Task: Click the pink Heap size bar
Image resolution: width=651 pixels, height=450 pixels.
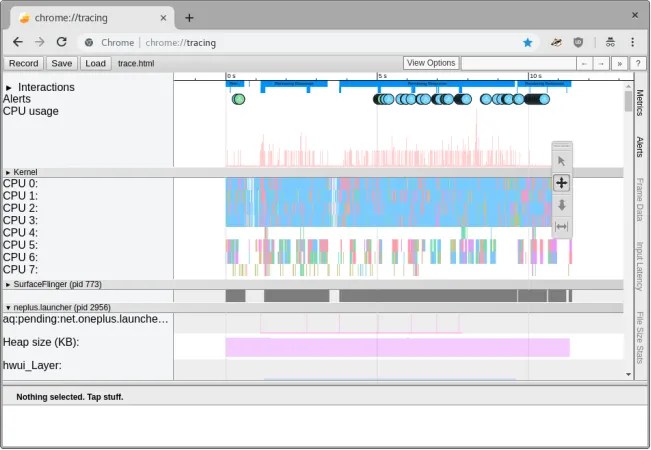Action: 397,347
